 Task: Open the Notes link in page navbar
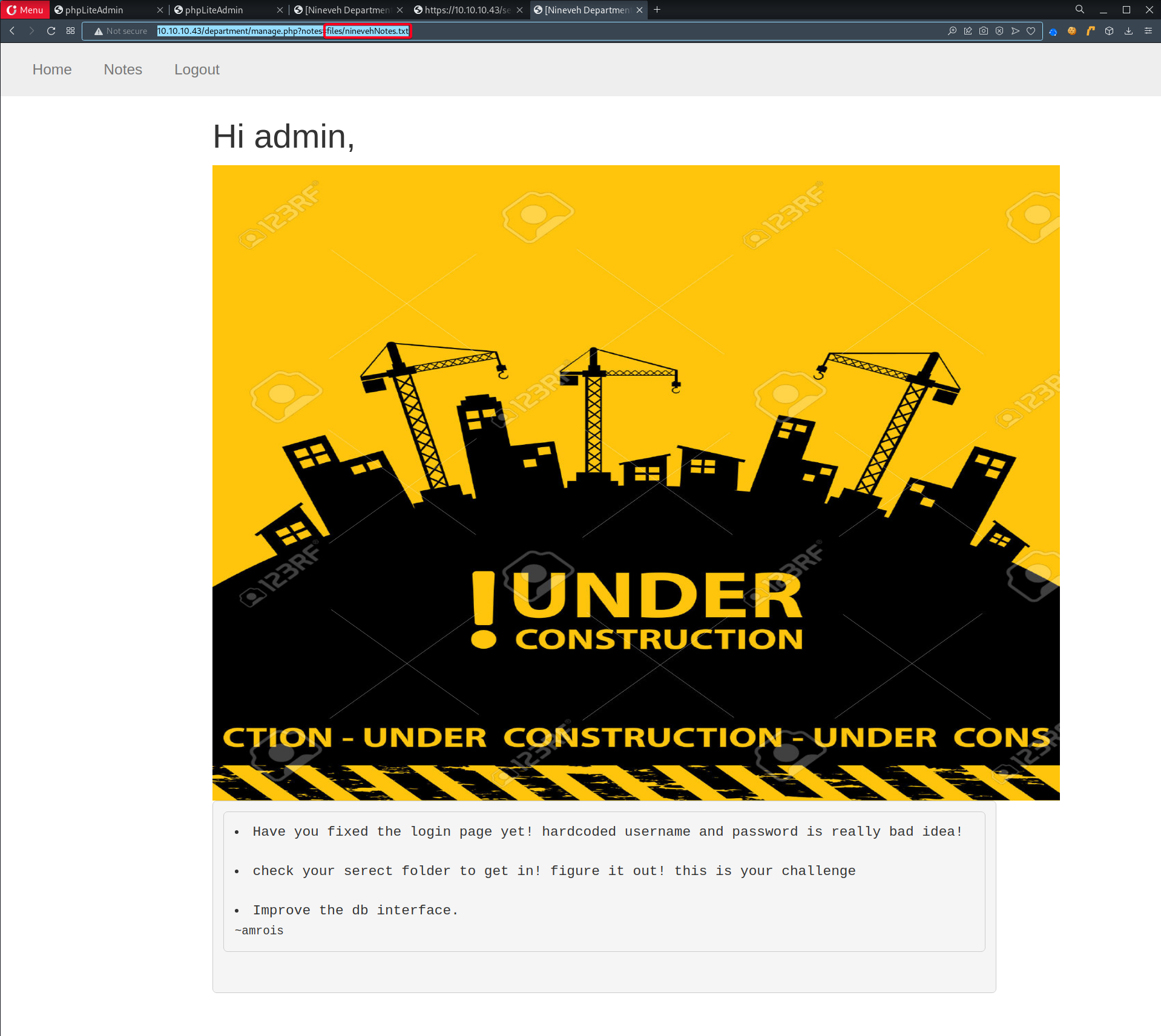[x=123, y=70]
